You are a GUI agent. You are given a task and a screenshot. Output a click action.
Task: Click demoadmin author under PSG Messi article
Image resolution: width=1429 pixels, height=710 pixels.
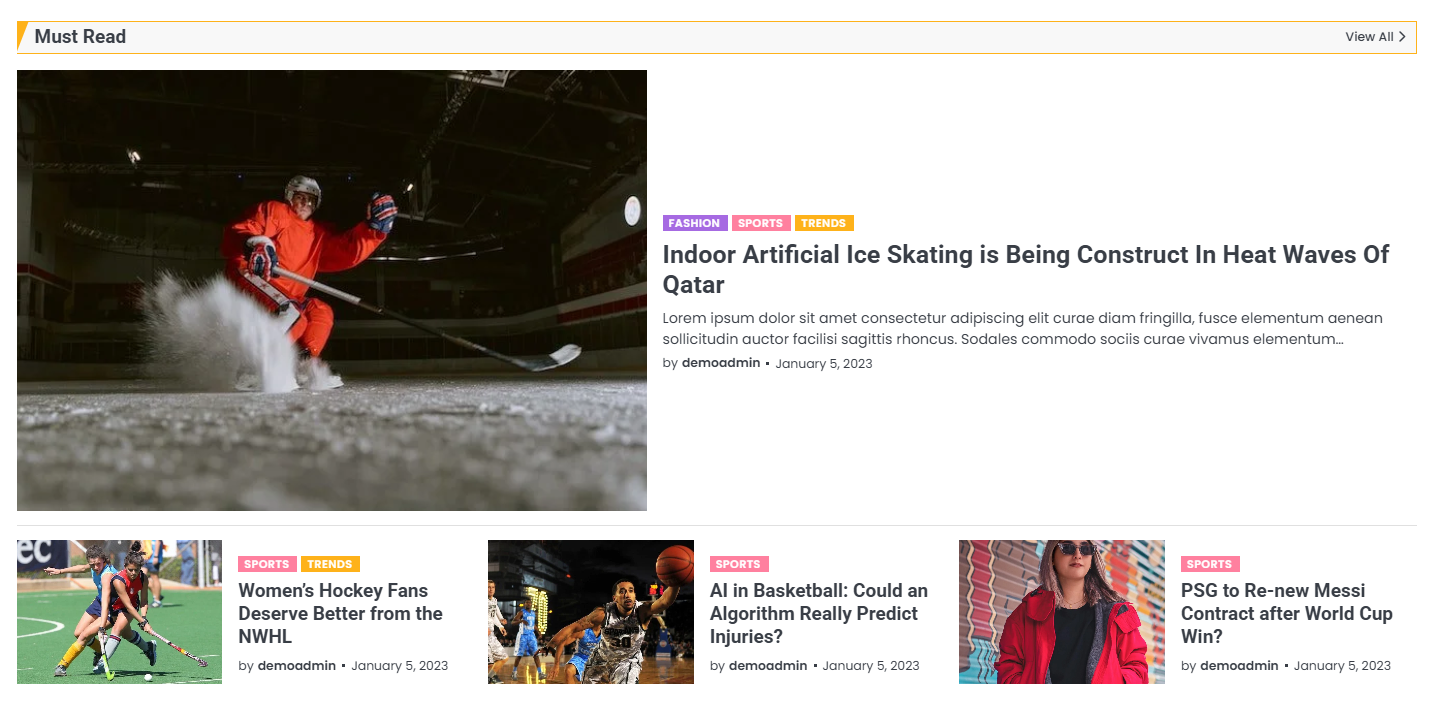coord(1240,665)
